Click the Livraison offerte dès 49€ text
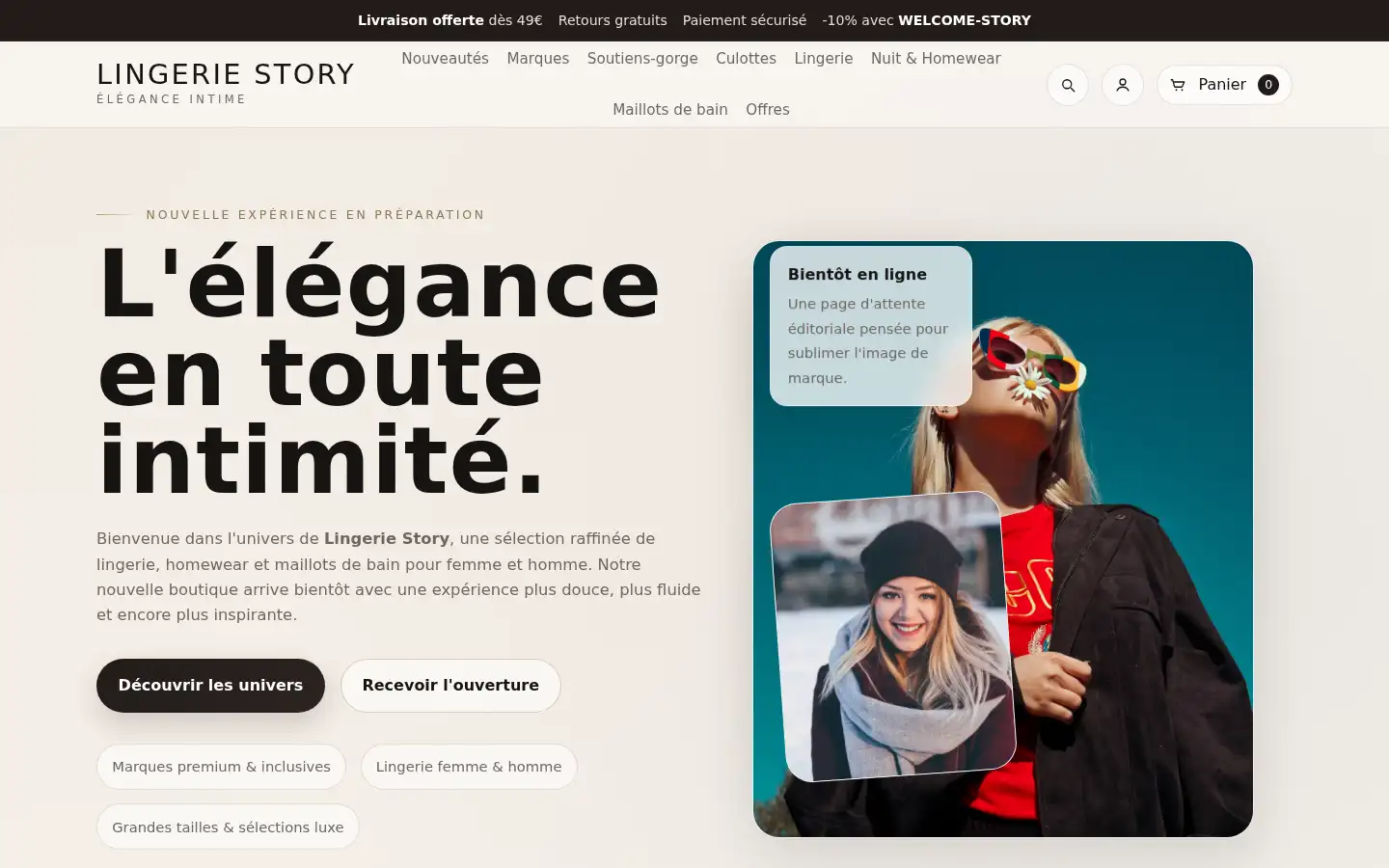The height and width of the screenshot is (868, 1389). pyautogui.click(x=450, y=20)
